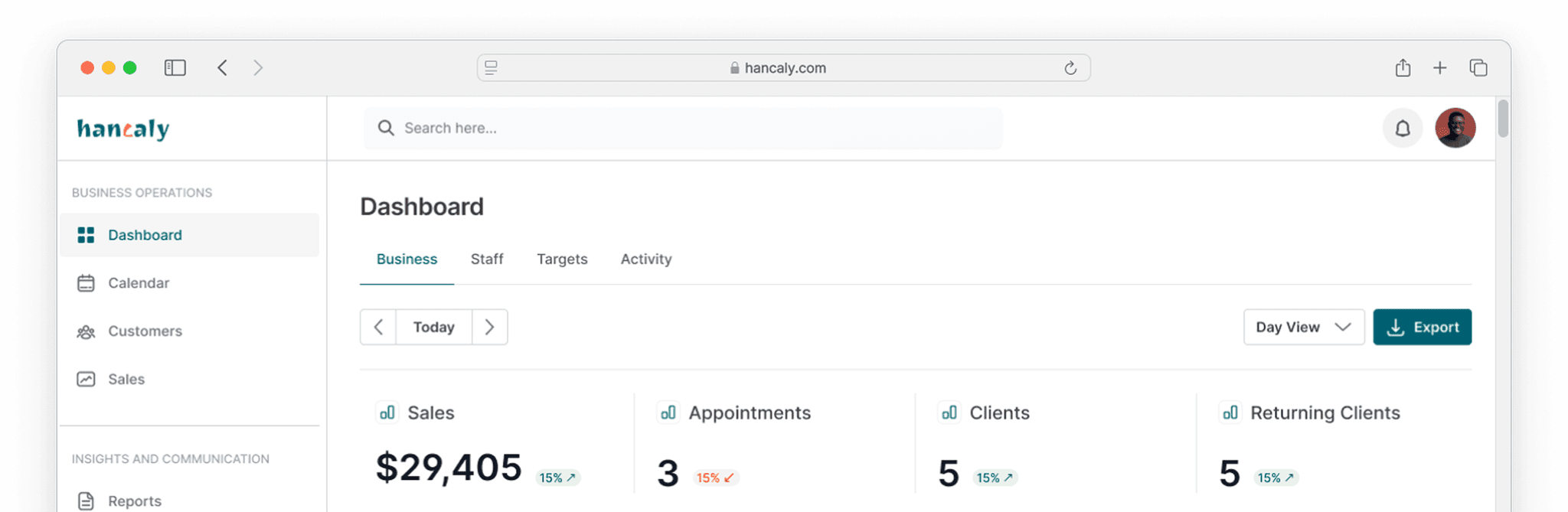The width and height of the screenshot is (1568, 512).
Task: Click the browser share icon
Action: pyautogui.click(x=1403, y=68)
